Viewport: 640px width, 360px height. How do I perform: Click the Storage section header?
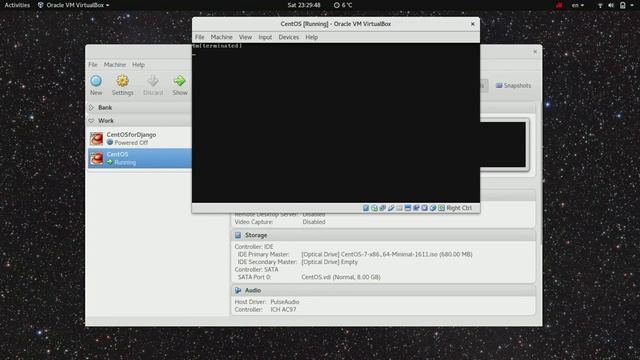383,235
